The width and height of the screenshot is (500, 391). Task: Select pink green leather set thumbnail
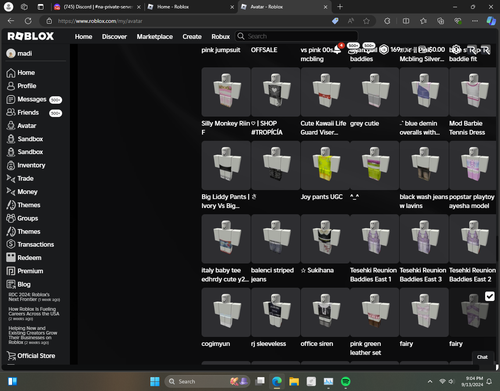click(374, 312)
